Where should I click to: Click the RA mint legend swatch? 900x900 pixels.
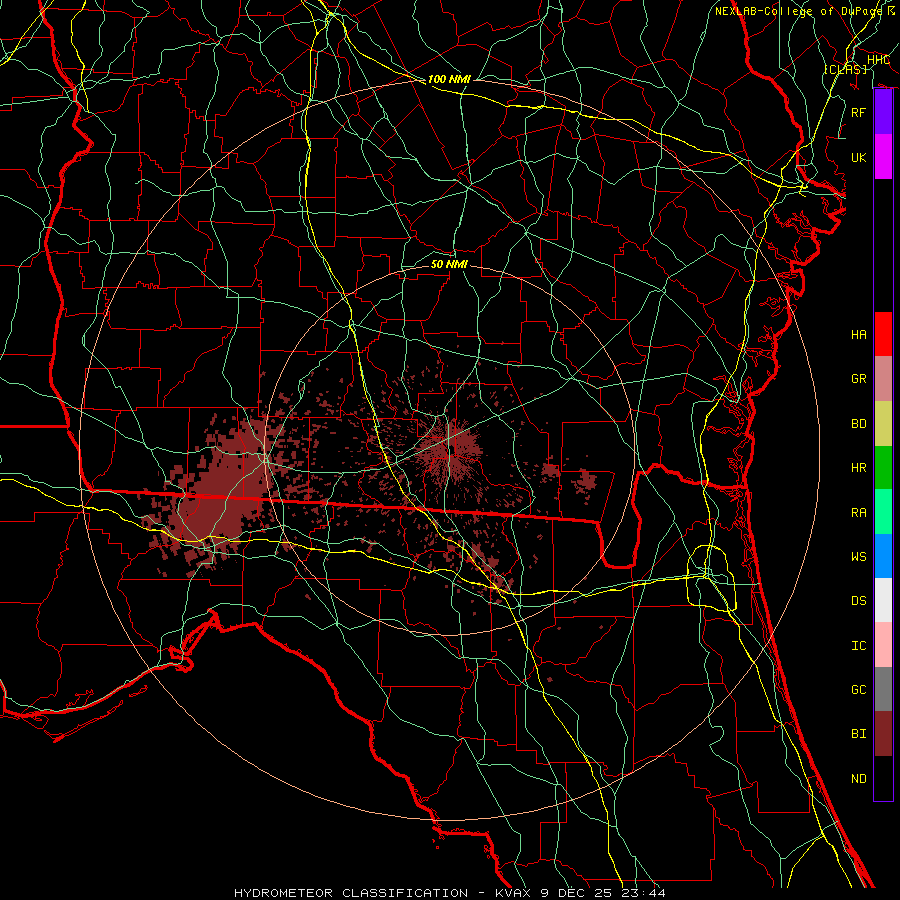pyautogui.click(x=883, y=512)
